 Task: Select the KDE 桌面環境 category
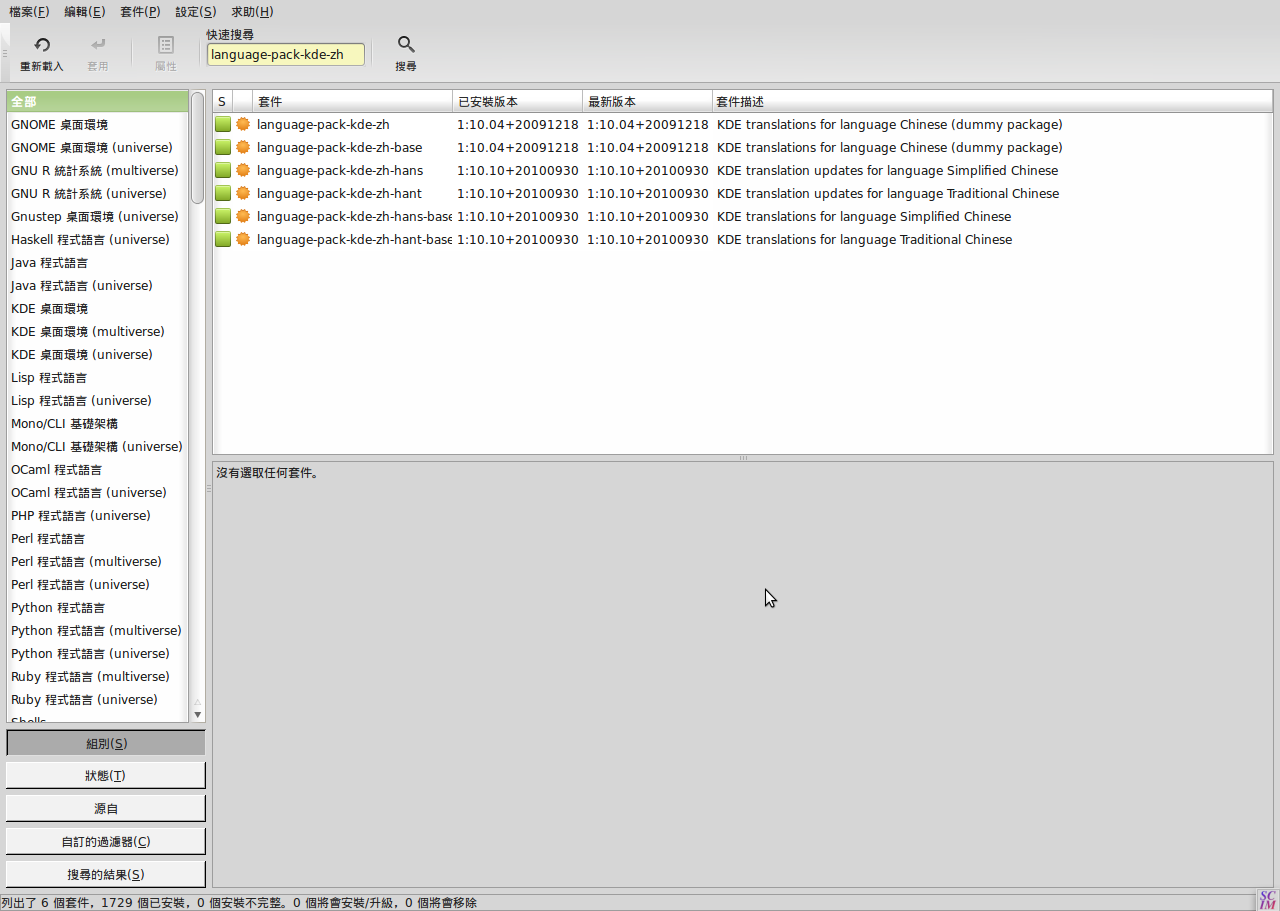click(x=97, y=309)
